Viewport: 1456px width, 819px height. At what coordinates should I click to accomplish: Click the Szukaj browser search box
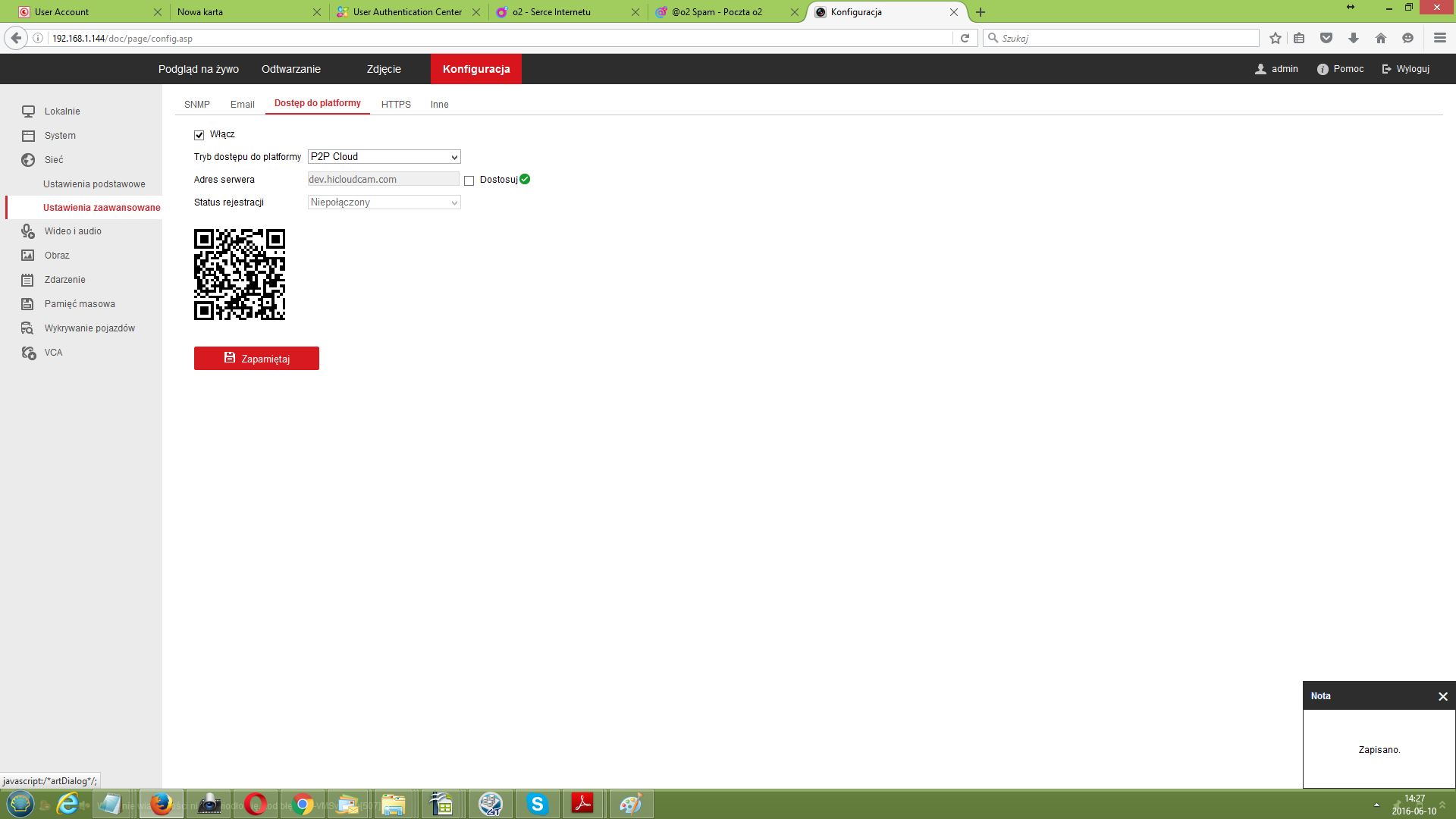(x=1121, y=38)
